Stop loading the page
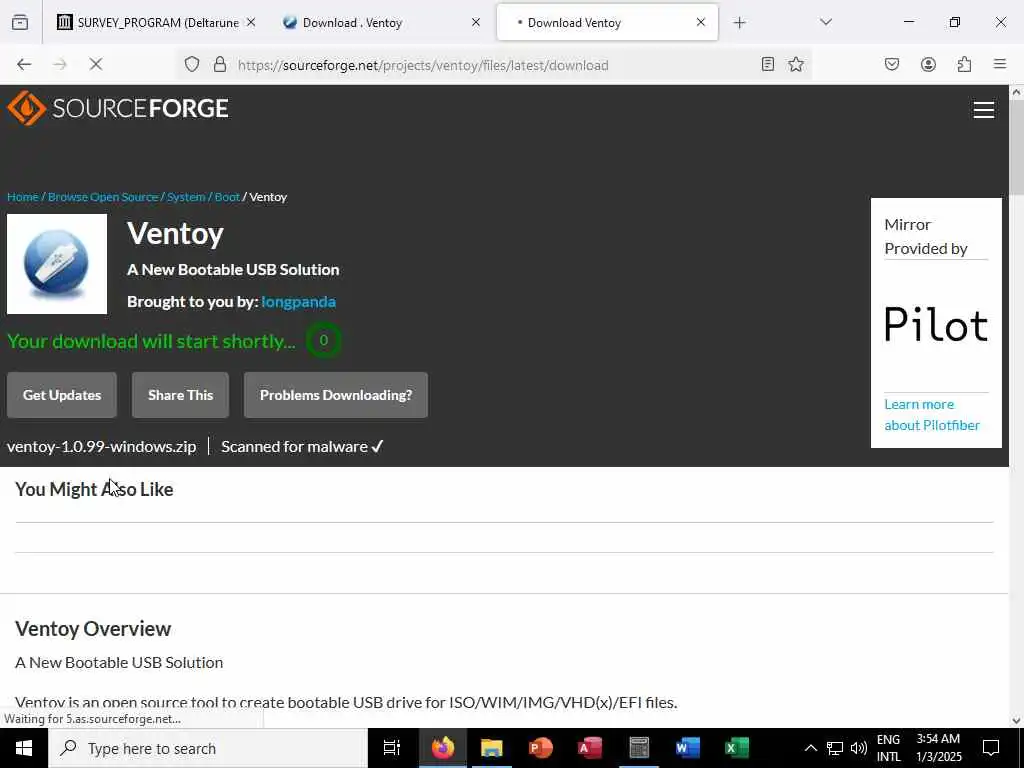This screenshot has height=768, width=1024. point(95,64)
